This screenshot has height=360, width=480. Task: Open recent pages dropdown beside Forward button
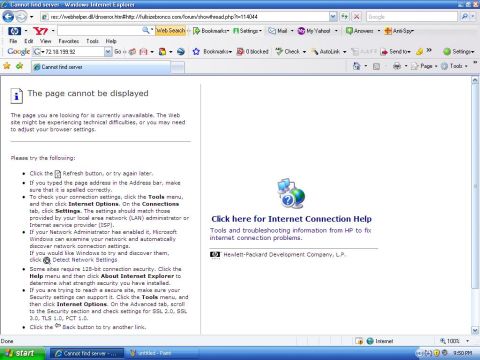click(x=32, y=17)
